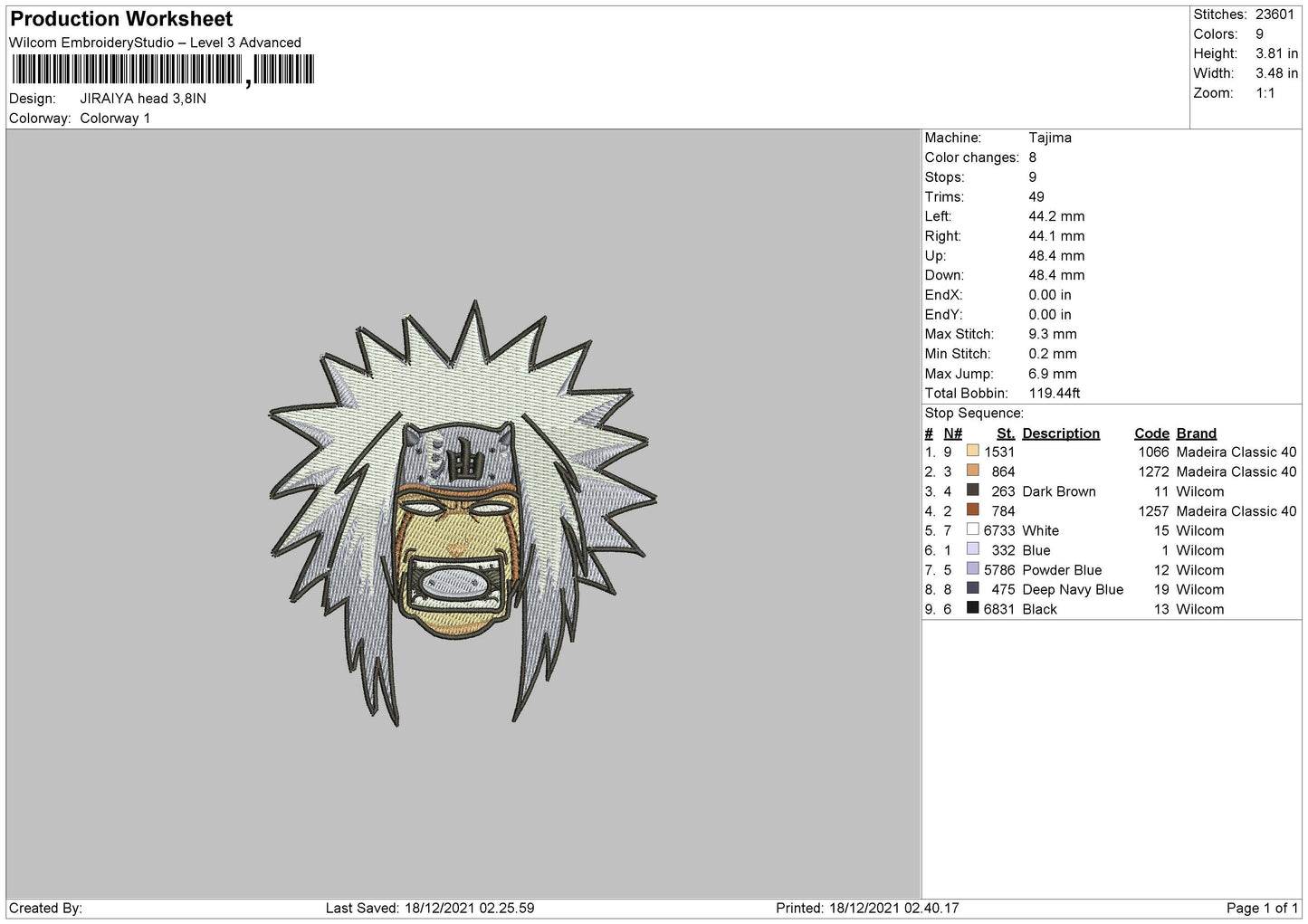
Task: Click the Up value 48.4 mm
Action: tap(1056, 256)
